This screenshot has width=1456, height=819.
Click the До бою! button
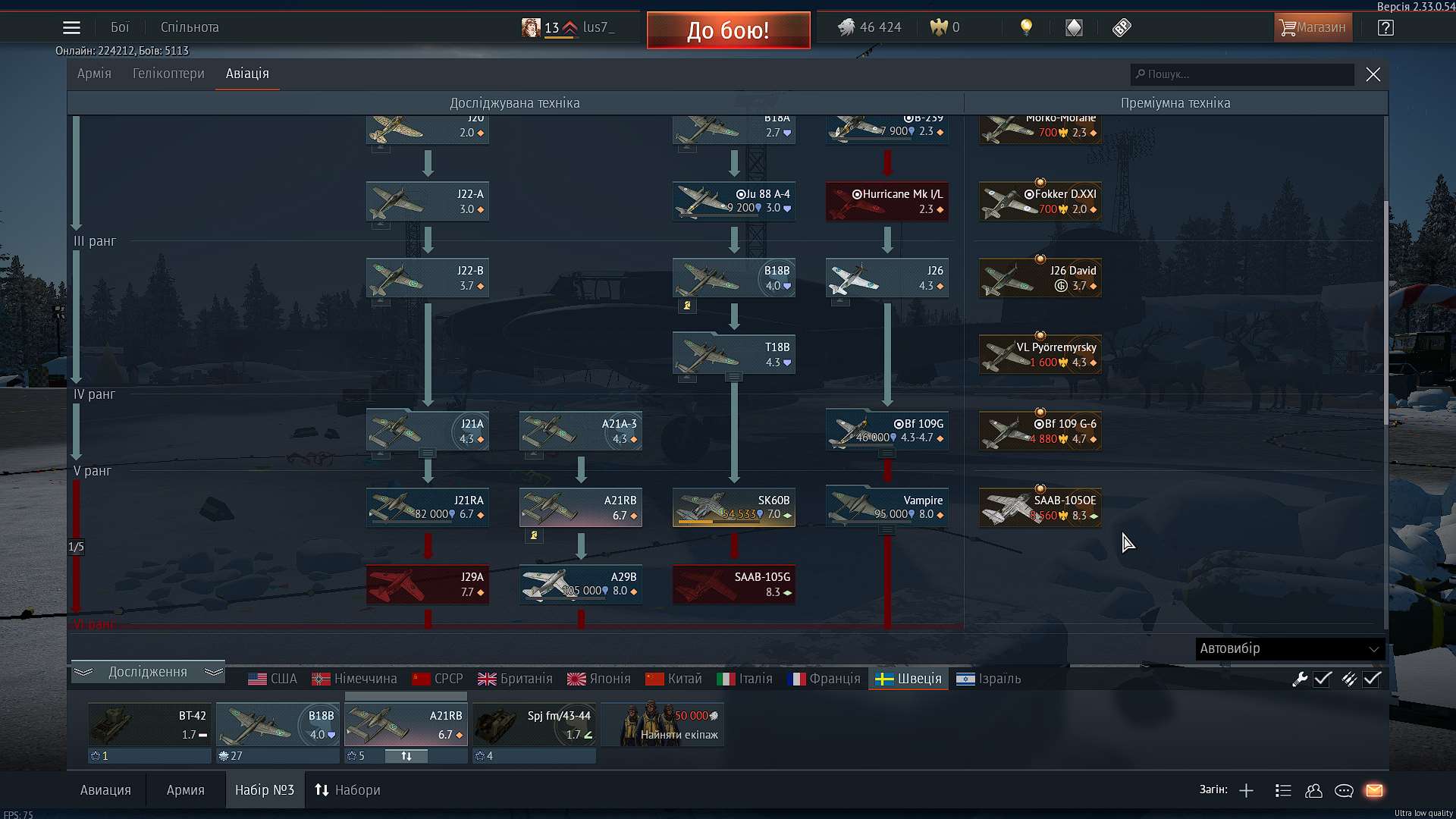[728, 30]
